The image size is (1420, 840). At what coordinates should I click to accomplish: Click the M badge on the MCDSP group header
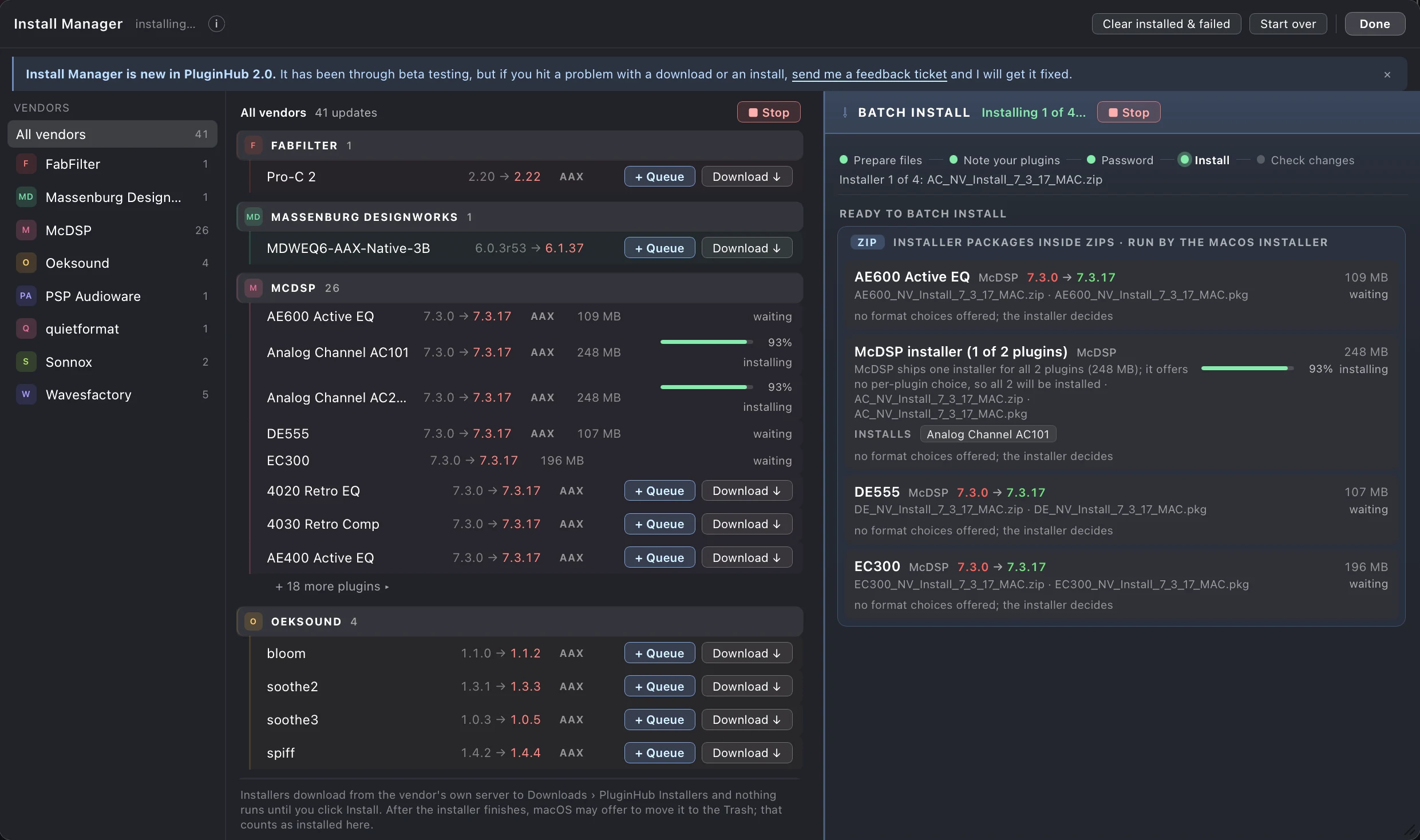(254, 288)
